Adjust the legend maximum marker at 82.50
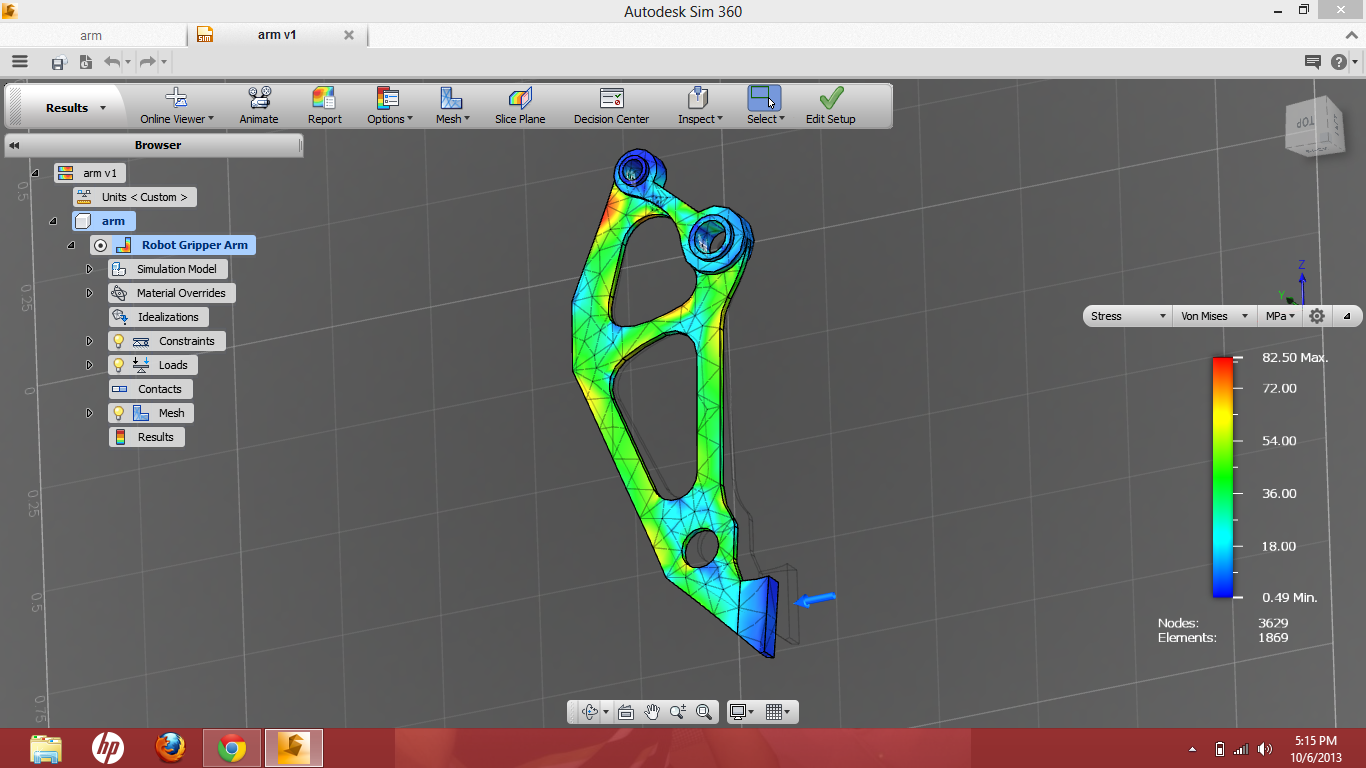This screenshot has width=1366, height=768. pos(1240,358)
